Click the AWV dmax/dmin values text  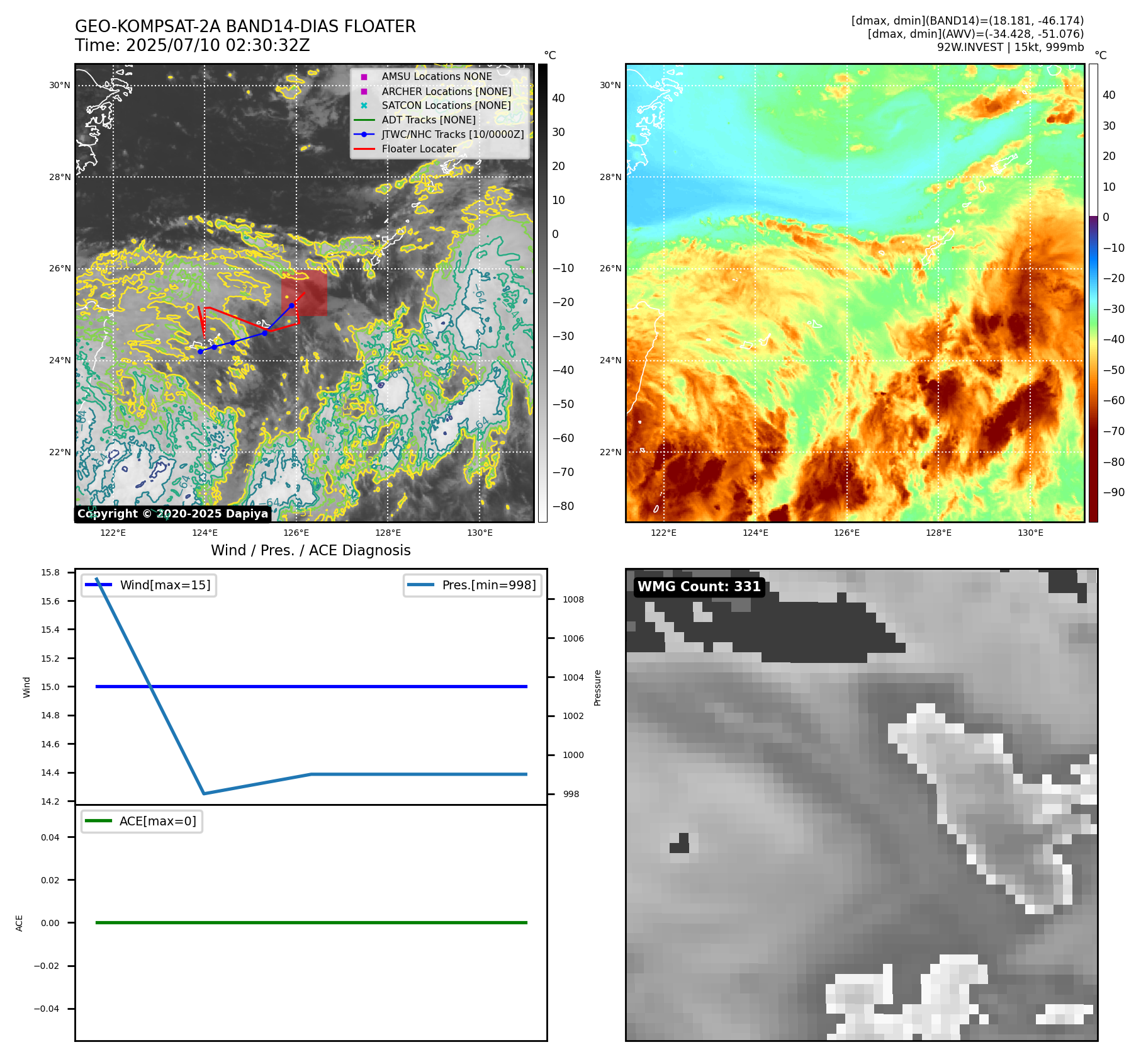click(x=975, y=34)
